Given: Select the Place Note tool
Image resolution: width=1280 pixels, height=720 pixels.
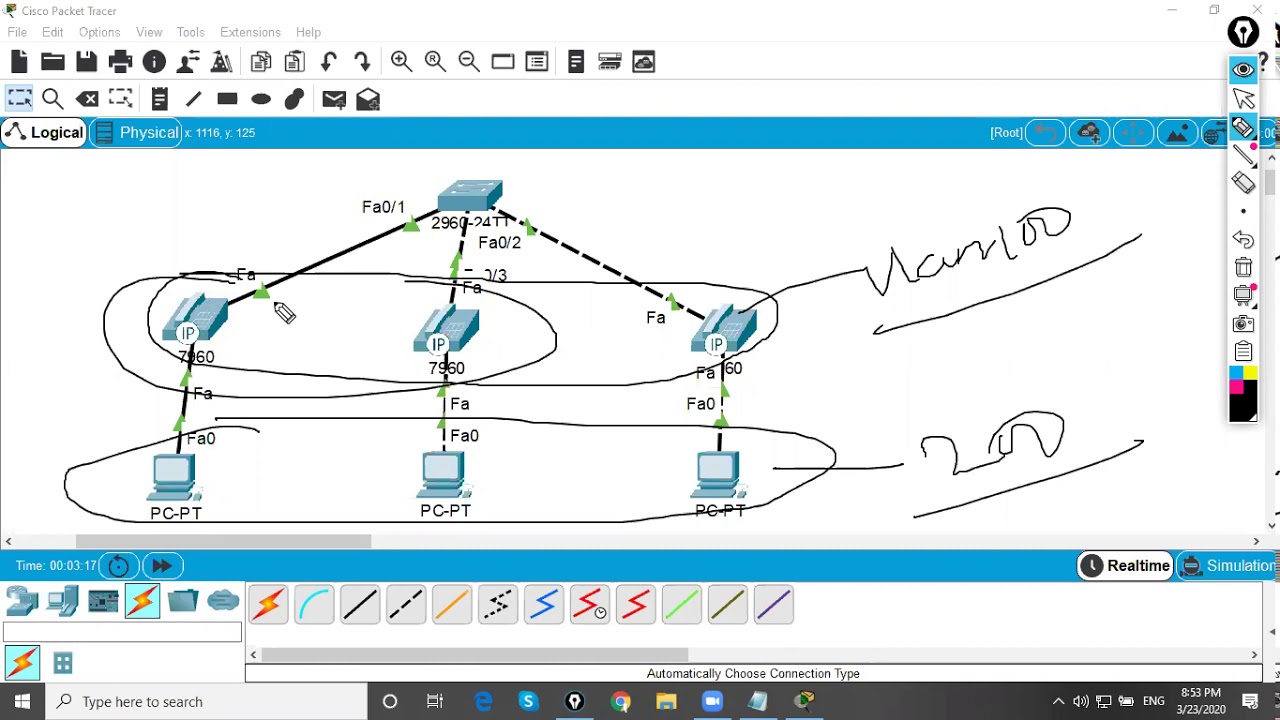Looking at the screenshot, I should click(x=159, y=99).
